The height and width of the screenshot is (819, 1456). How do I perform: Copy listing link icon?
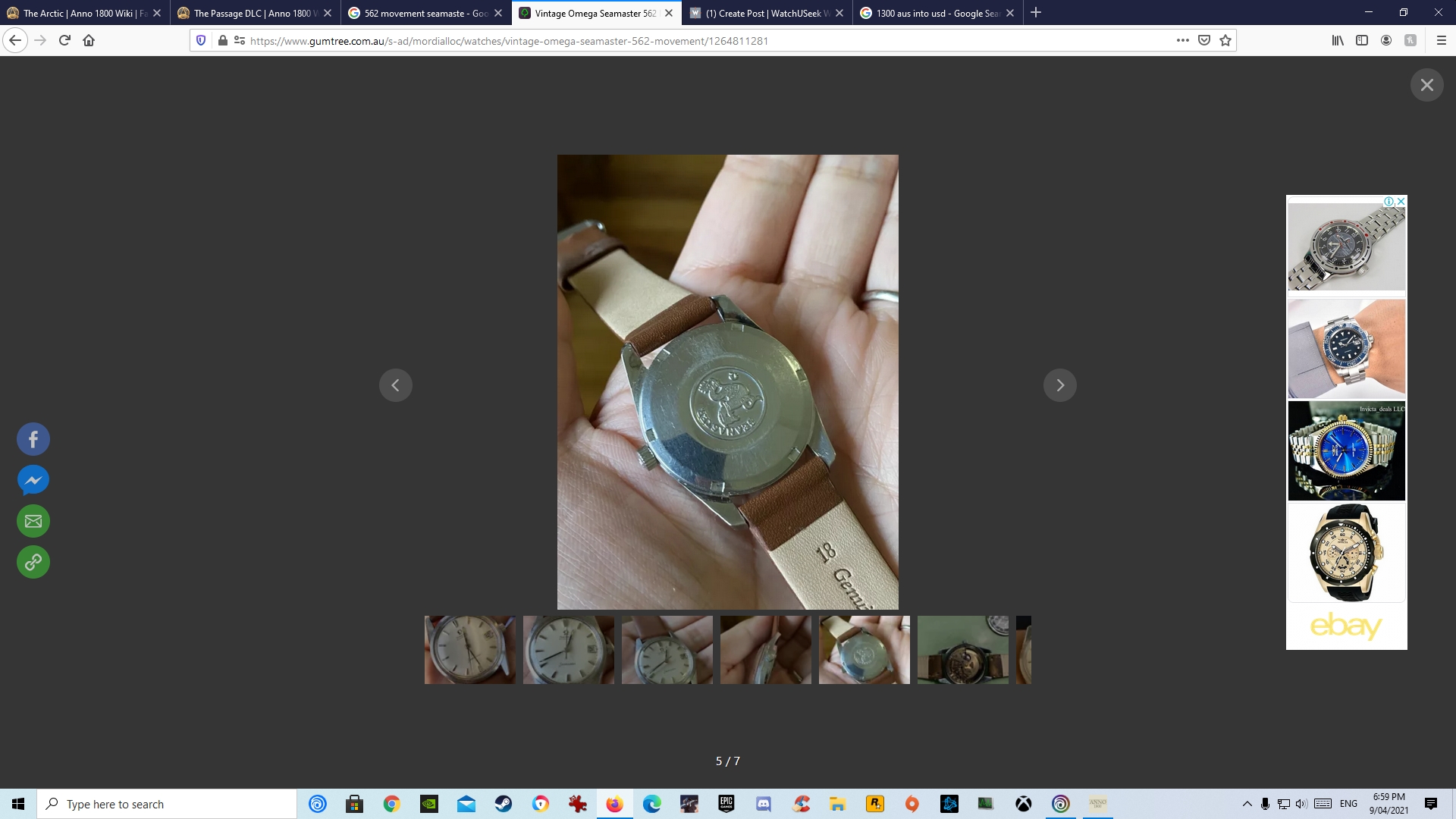click(x=33, y=562)
